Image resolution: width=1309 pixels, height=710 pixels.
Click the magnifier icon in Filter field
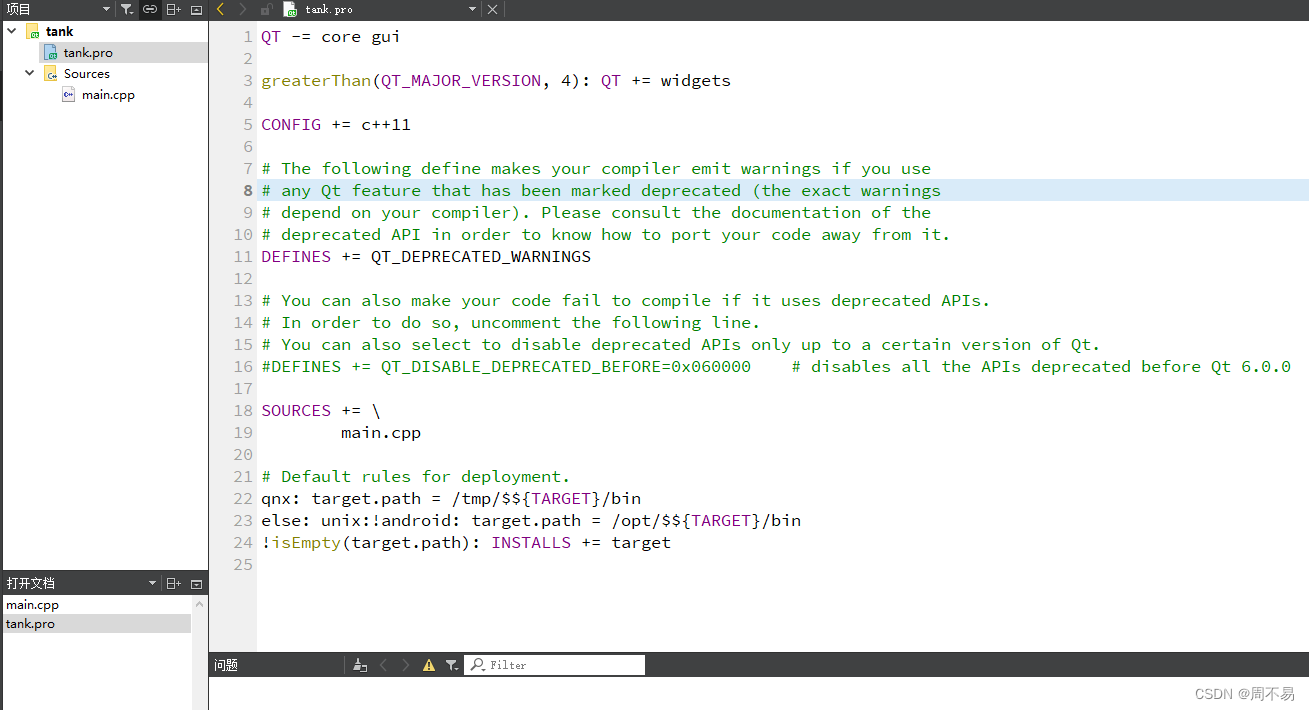[478, 665]
